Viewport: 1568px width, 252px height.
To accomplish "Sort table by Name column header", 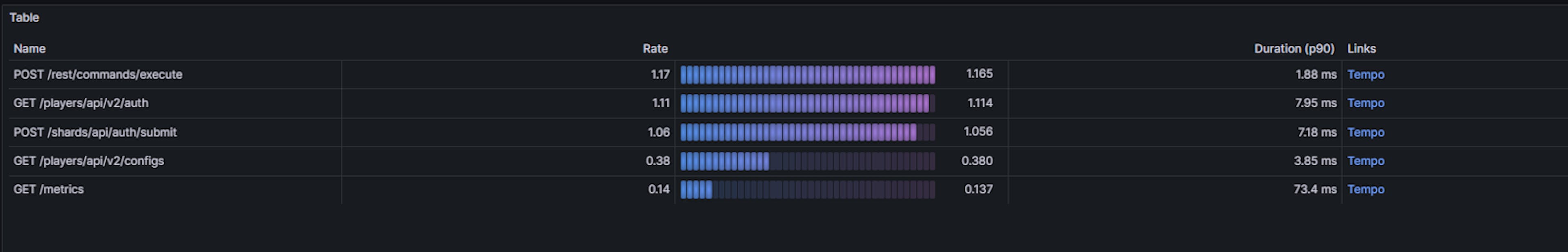I will tap(29, 49).
